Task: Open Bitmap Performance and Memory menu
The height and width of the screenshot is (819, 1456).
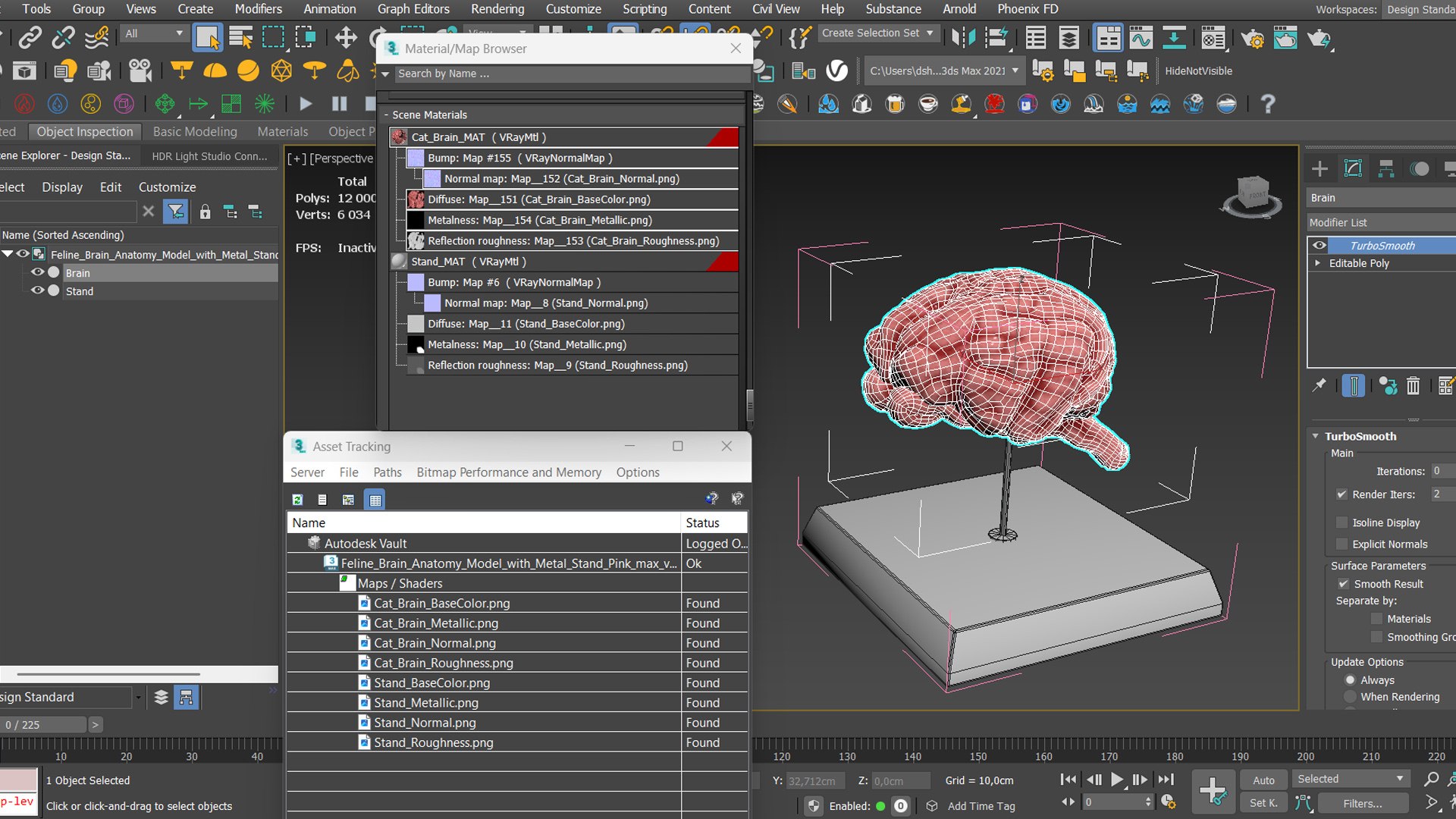Action: pos(509,472)
